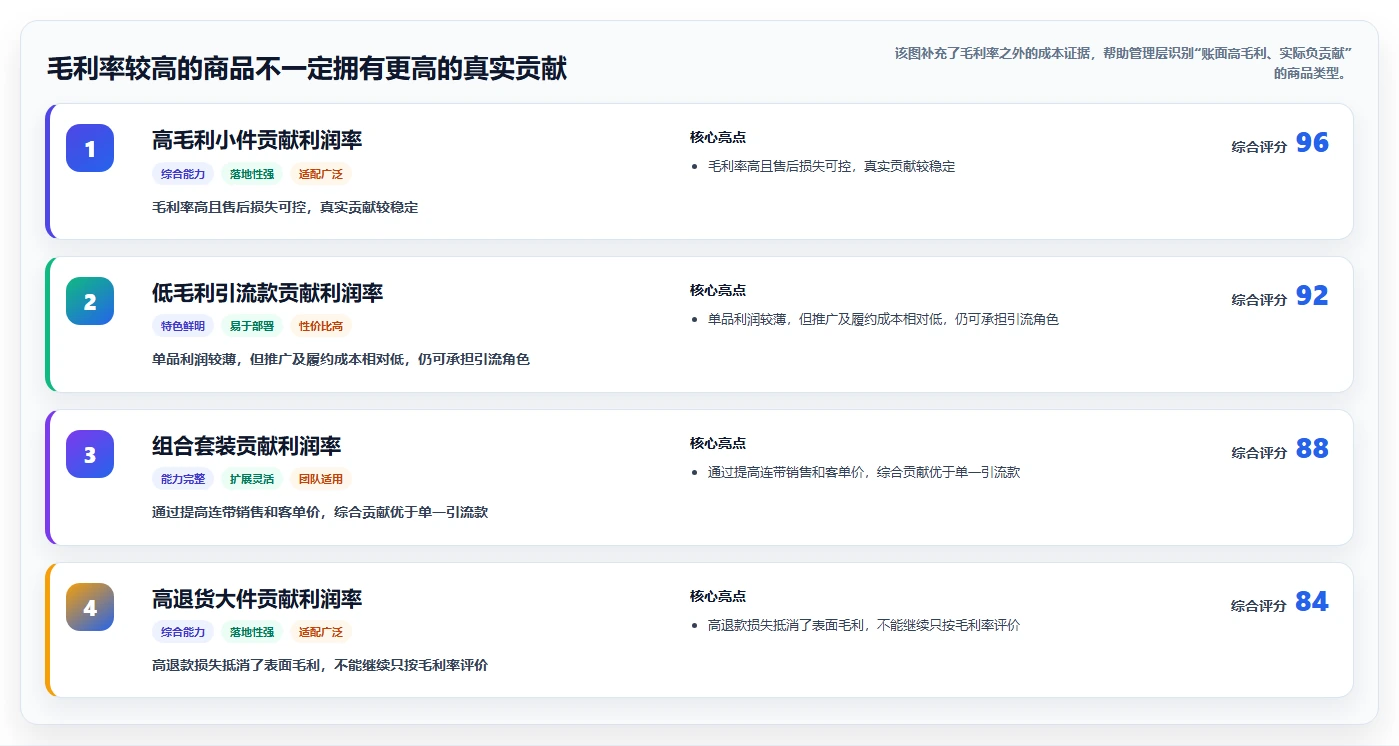Click the 适配广泛 tag in the 高毛利小件 card
The image size is (1399, 746).
point(321,174)
